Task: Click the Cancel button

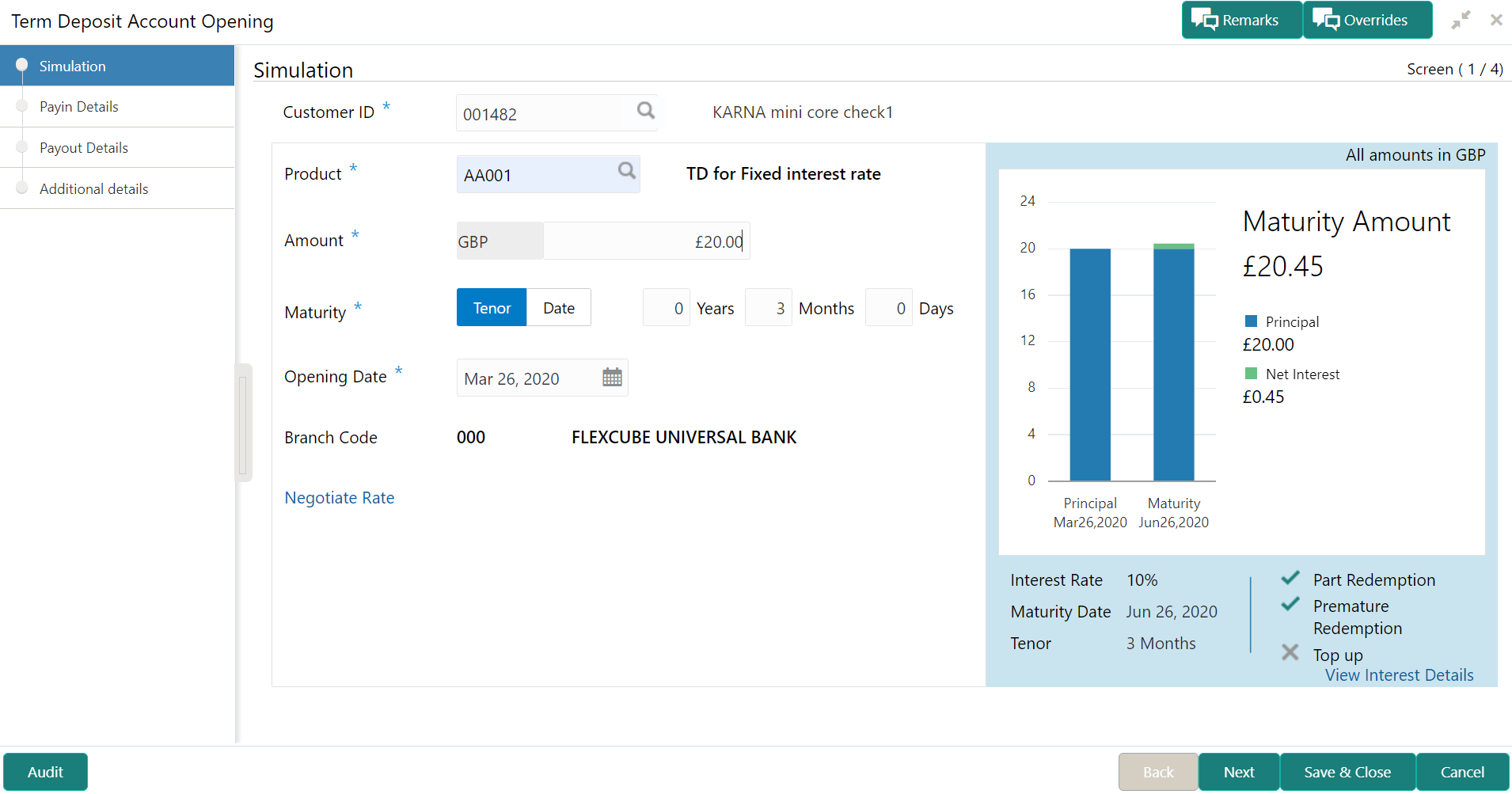Action: (x=1462, y=772)
